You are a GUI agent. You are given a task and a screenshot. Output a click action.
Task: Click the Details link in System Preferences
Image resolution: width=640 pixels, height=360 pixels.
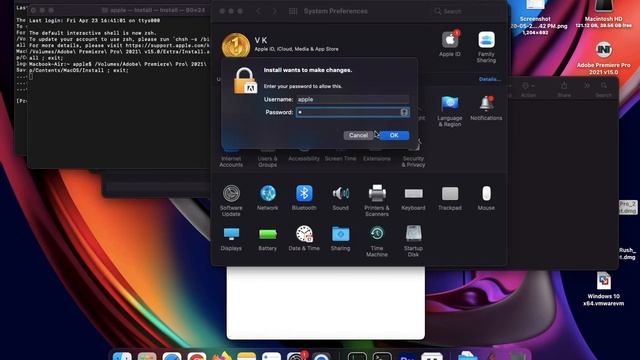pos(489,79)
